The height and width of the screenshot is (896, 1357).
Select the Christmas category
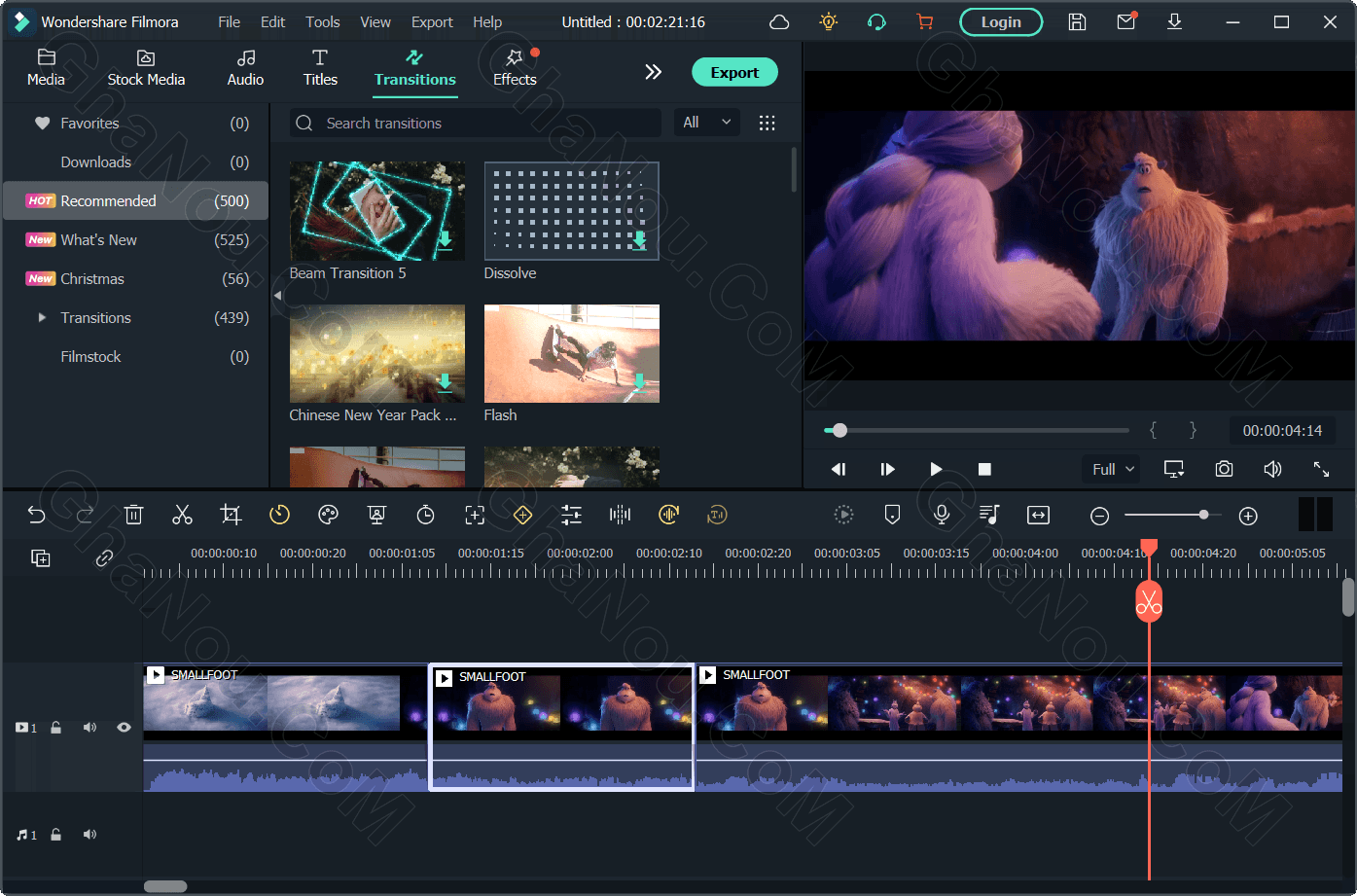pos(135,278)
